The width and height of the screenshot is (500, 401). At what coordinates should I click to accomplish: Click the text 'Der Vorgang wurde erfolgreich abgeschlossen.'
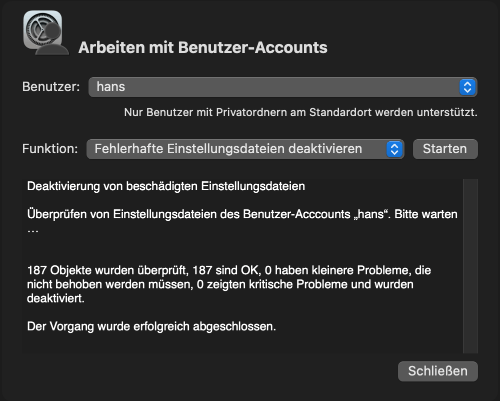[151, 326]
